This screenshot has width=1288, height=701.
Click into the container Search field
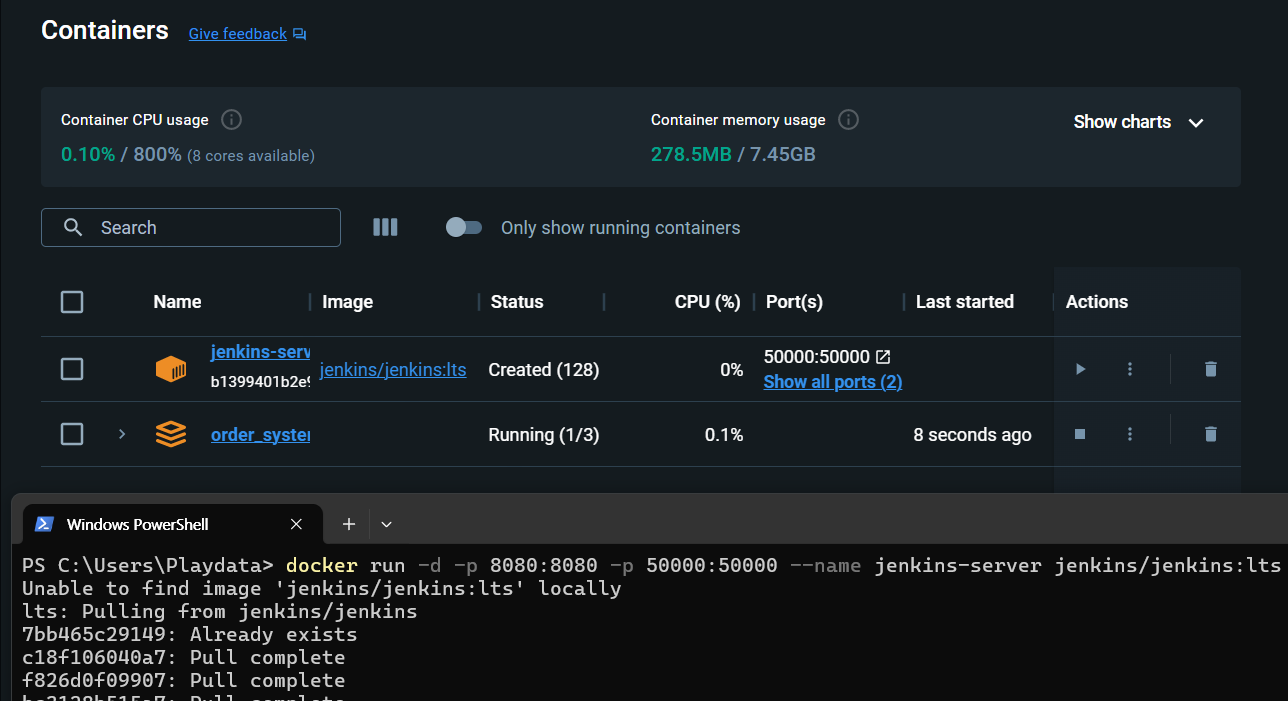pos(191,227)
